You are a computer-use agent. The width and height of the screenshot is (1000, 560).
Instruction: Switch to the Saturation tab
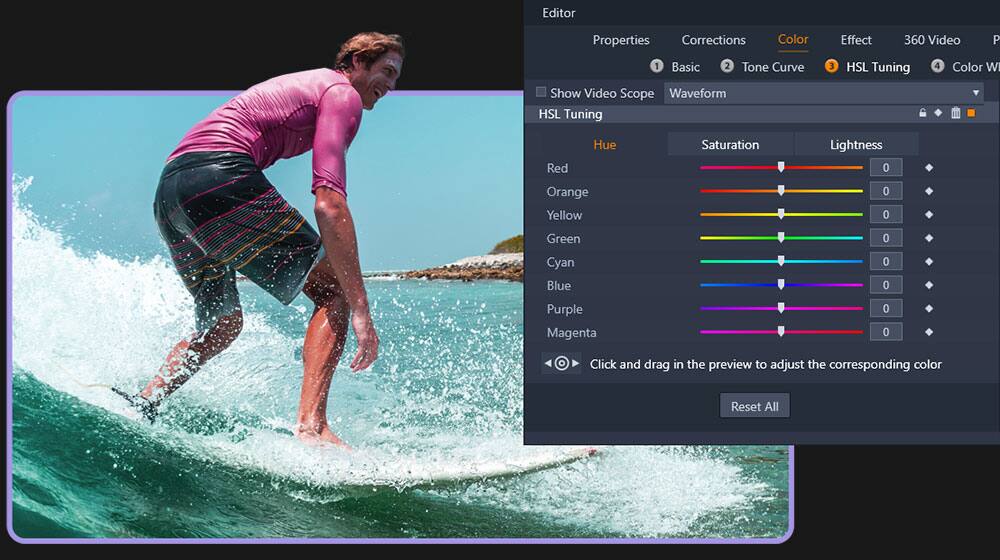[730, 145]
